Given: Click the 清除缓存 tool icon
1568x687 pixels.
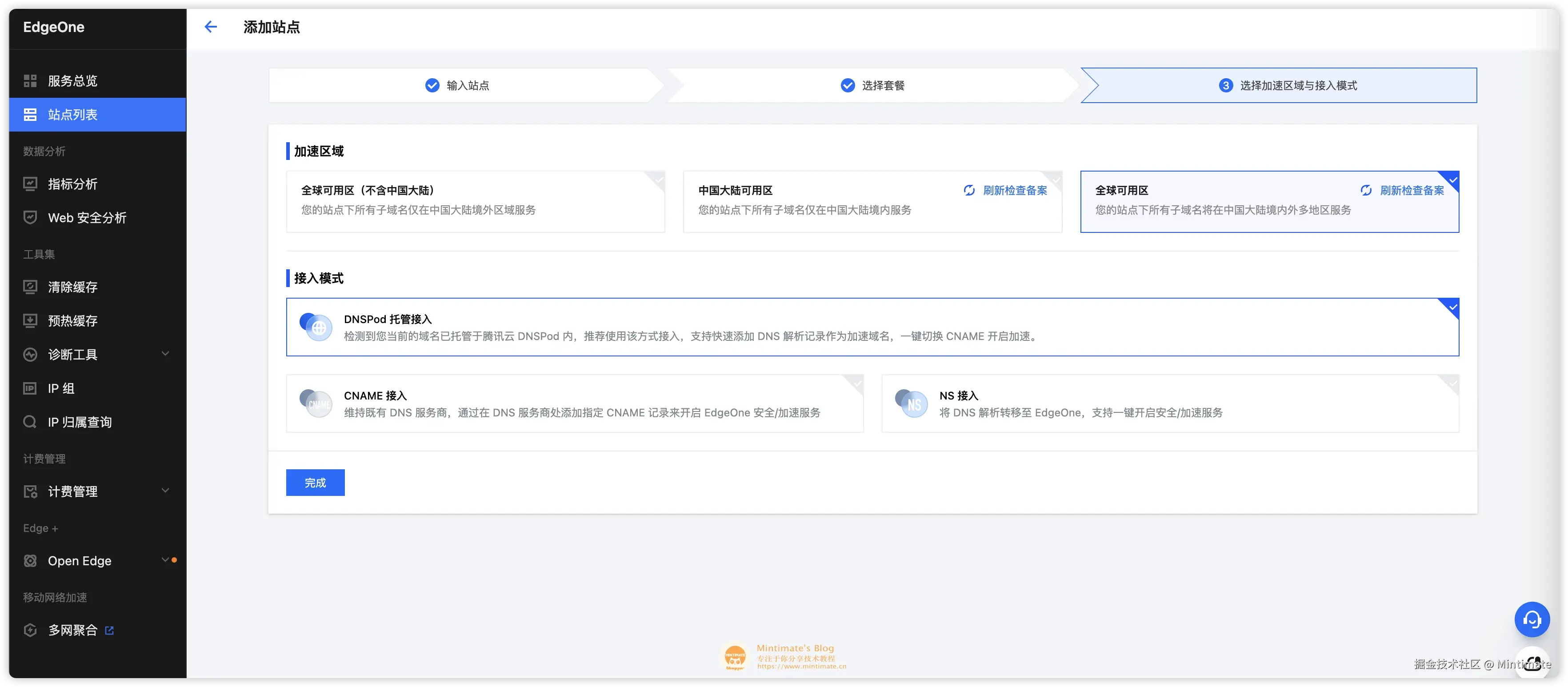Looking at the screenshot, I should (29, 287).
